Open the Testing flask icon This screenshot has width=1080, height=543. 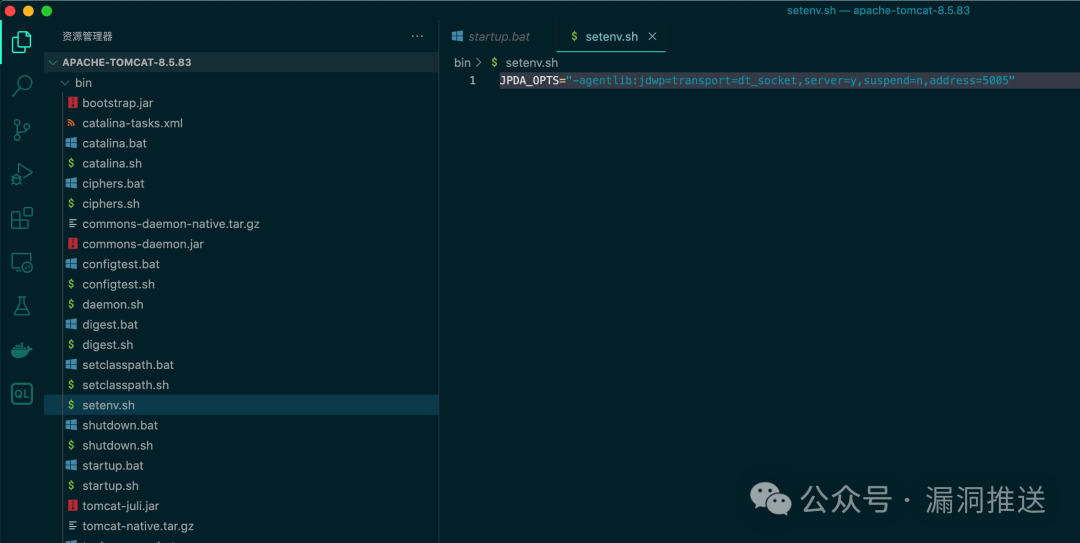click(x=21, y=306)
